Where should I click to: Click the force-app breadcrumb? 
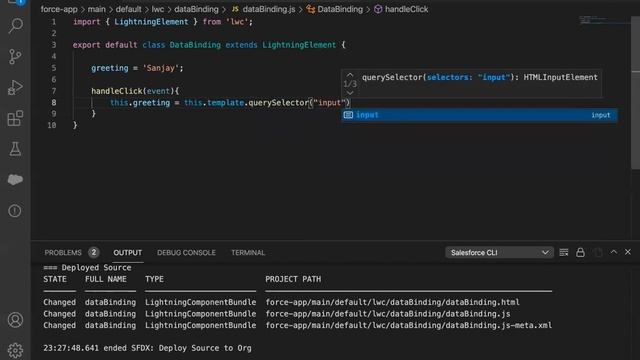(59, 9)
